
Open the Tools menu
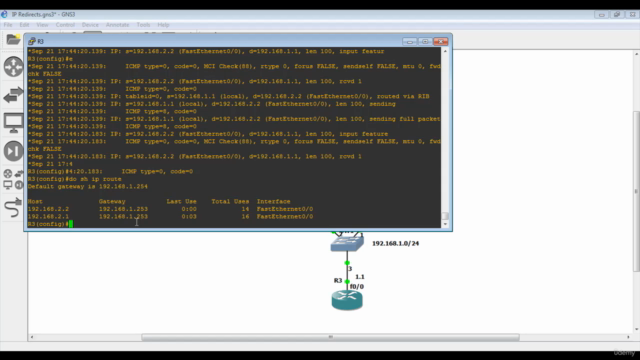(x=143, y=25)
